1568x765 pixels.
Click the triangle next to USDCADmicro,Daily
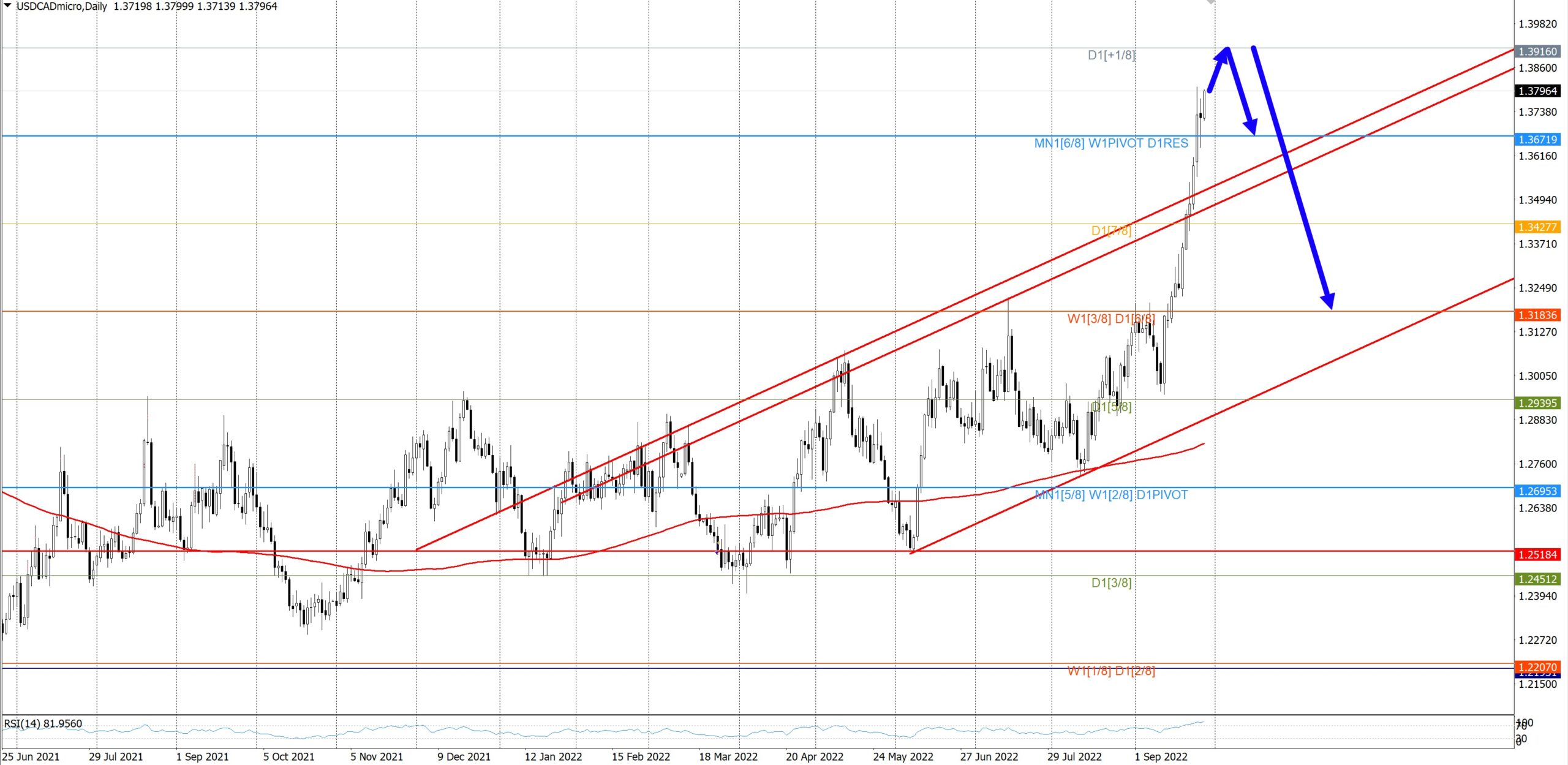(8, 6)
